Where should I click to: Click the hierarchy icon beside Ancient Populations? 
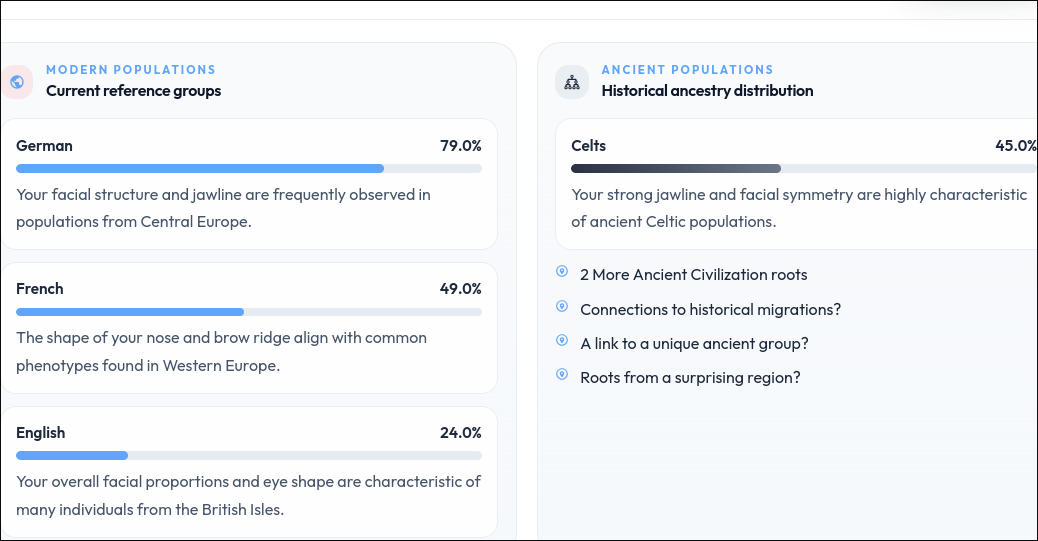[x=572, y=82]
